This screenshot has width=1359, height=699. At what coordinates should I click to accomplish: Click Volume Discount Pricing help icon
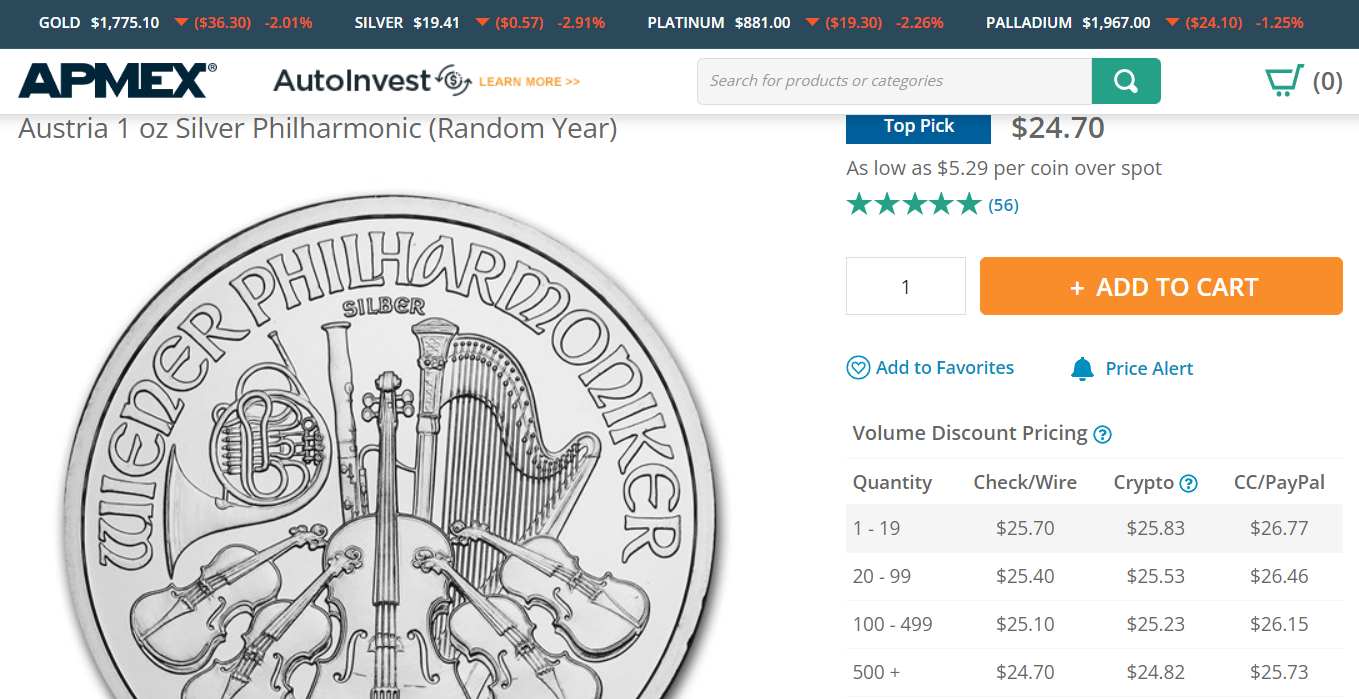[x=1102, y=434]
